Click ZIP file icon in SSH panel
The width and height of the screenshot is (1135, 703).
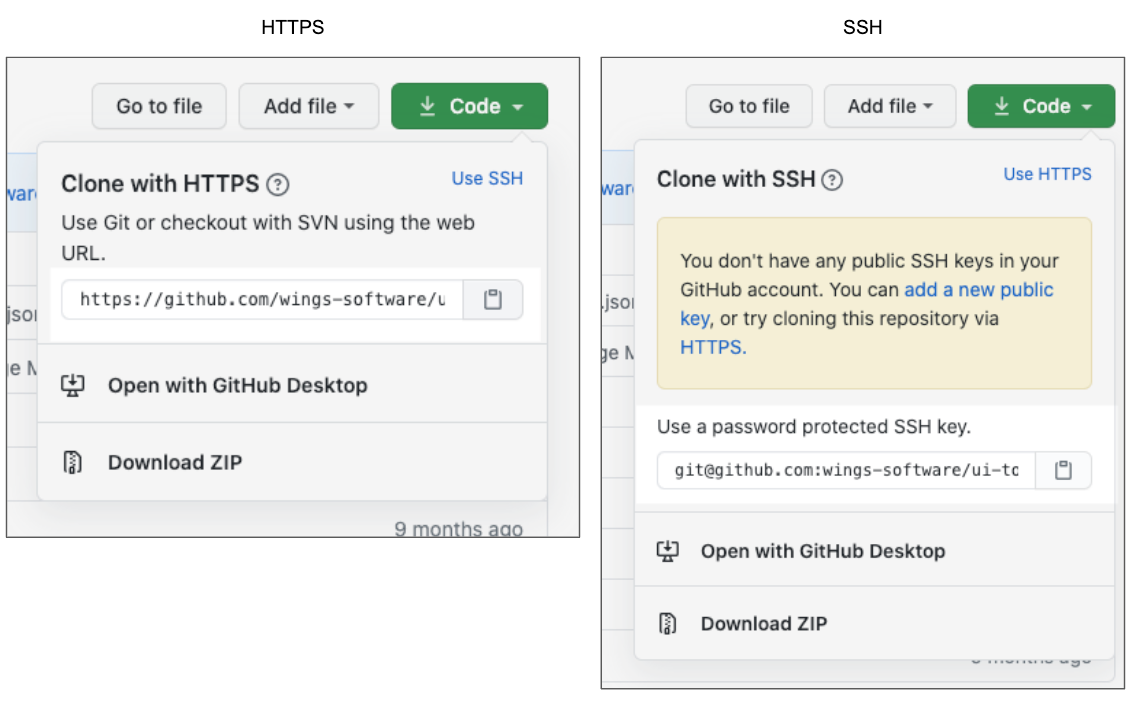click(x=667, y=623)
